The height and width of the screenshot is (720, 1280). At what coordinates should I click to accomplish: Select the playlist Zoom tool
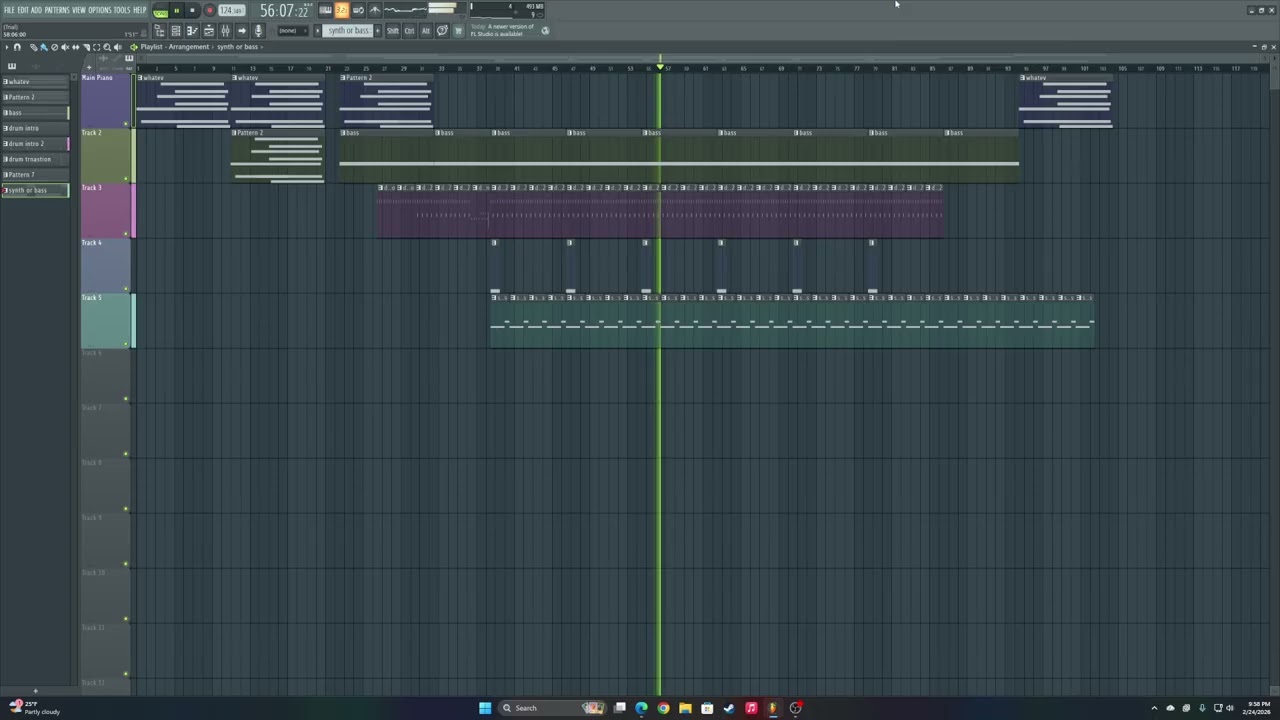pyautogui.click(x=107, y=47)
